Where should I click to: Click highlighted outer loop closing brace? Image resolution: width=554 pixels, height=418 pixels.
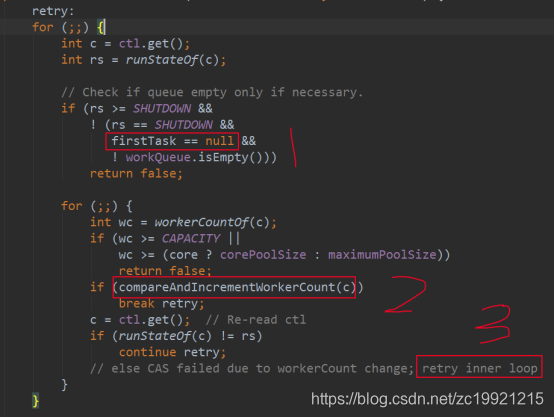35,401
